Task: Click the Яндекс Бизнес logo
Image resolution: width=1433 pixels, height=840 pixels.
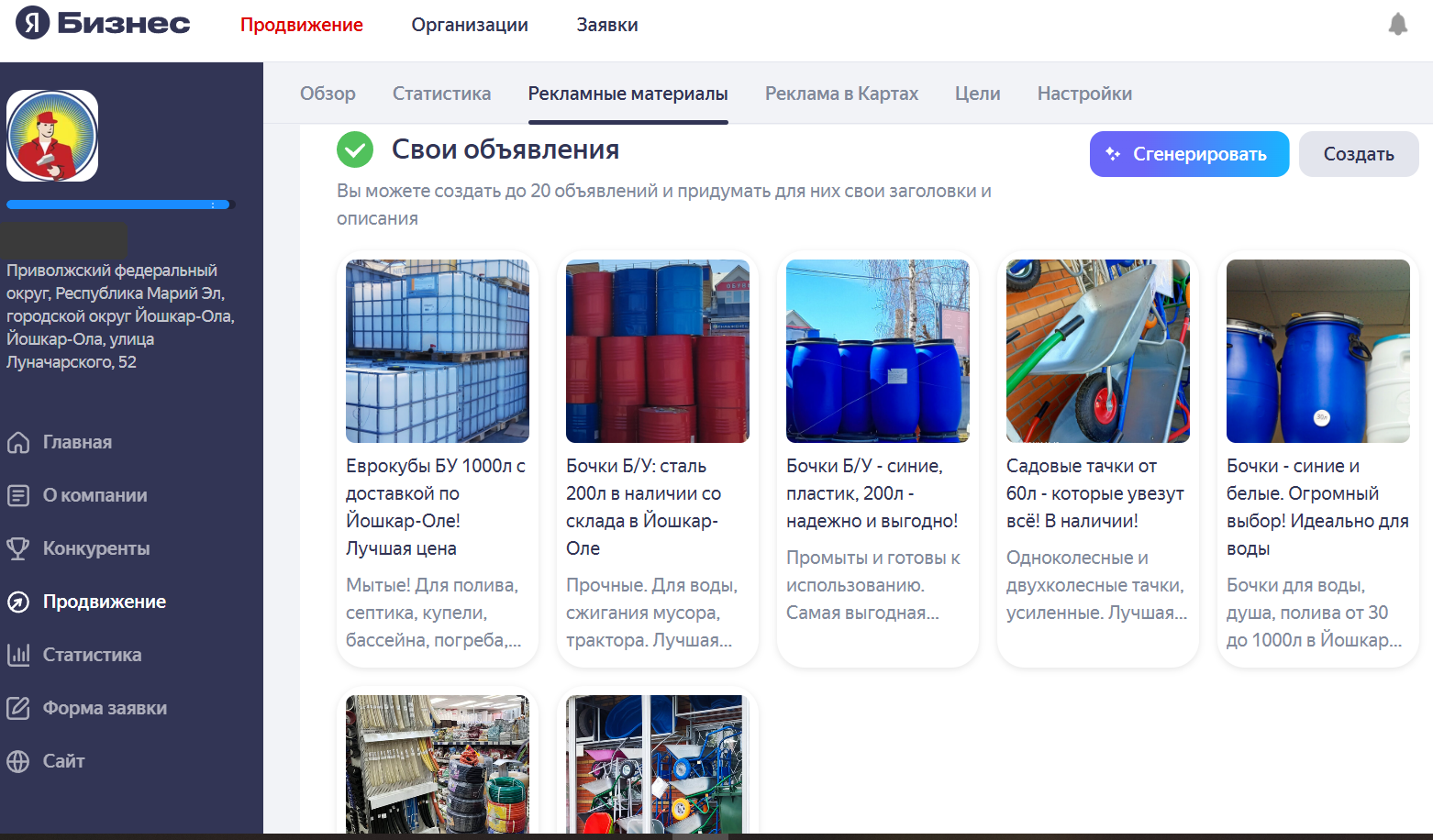Action: pyautogui.click(x=103, y=23)
